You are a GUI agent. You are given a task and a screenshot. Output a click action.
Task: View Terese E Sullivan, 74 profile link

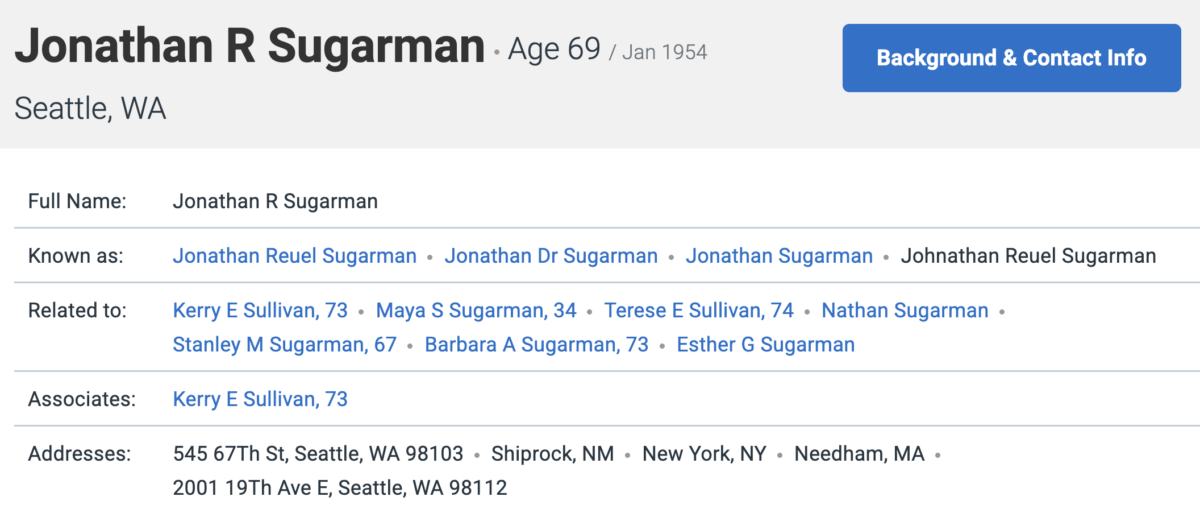(699, 310)
